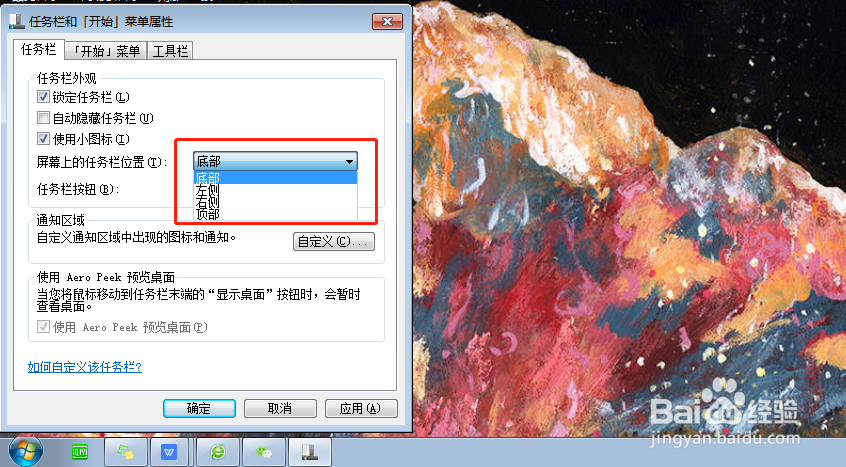Choose 左侧 in the position list
846x467 pixels.
[275, 190]
